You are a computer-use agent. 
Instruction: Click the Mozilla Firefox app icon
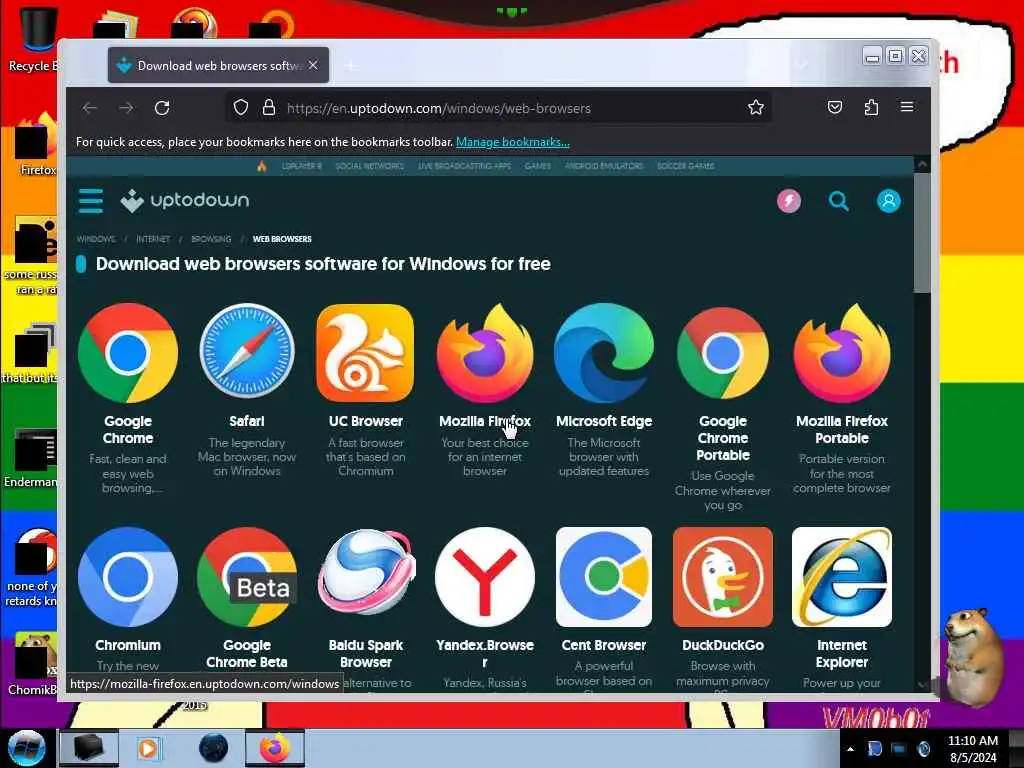point(485,353)
